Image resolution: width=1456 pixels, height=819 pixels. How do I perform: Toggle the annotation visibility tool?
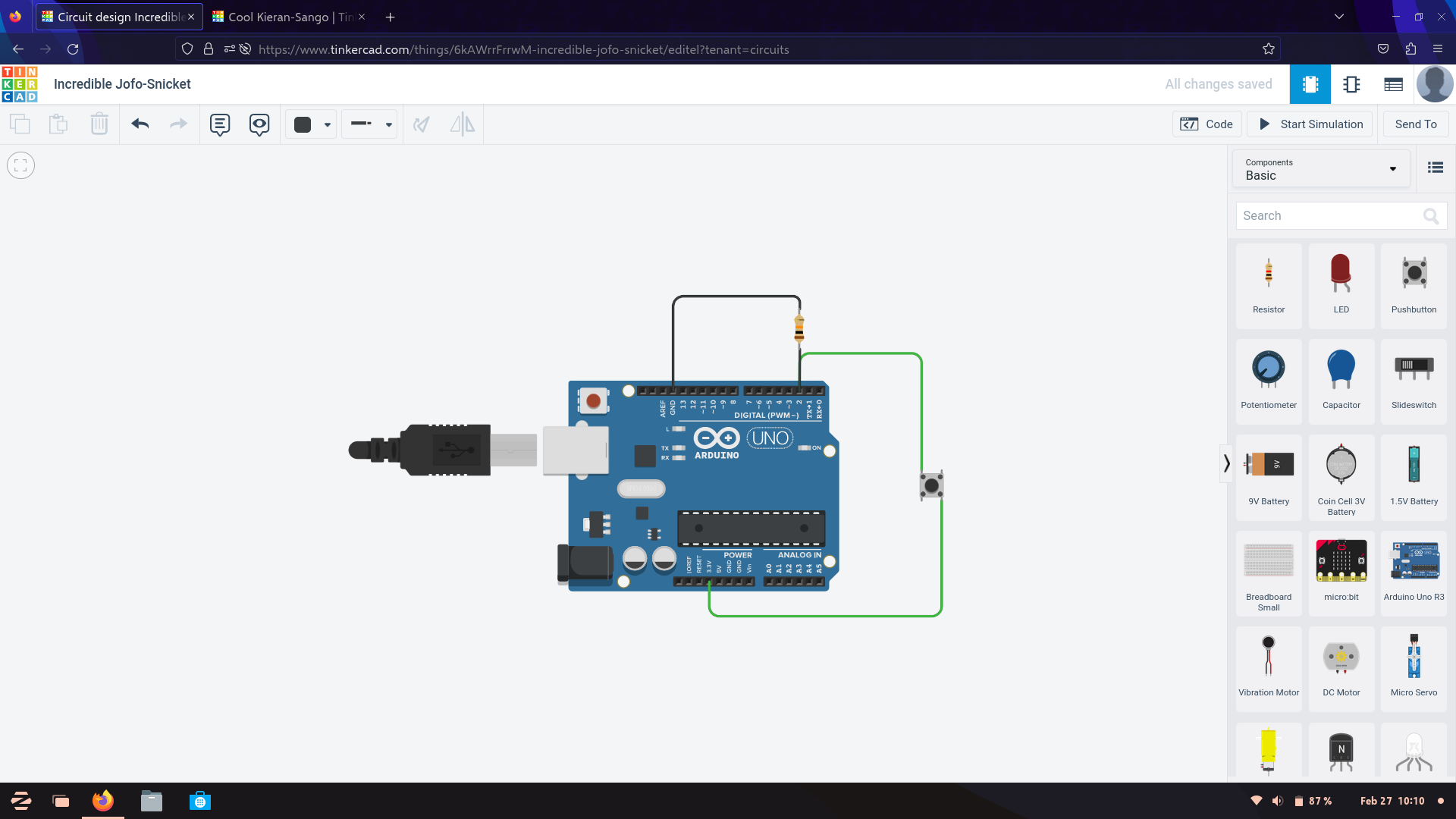259,124
